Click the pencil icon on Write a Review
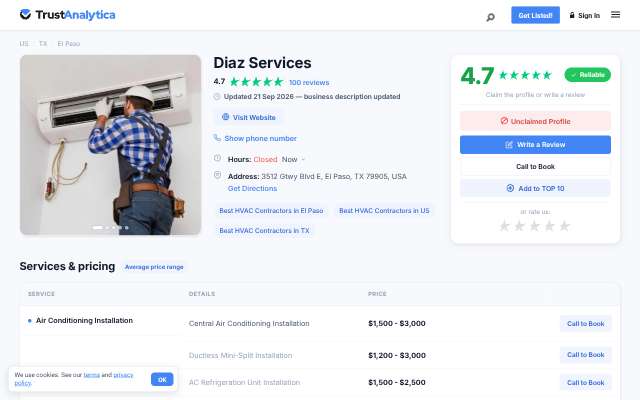Screen dimensions: 640x400 (509, 144)
